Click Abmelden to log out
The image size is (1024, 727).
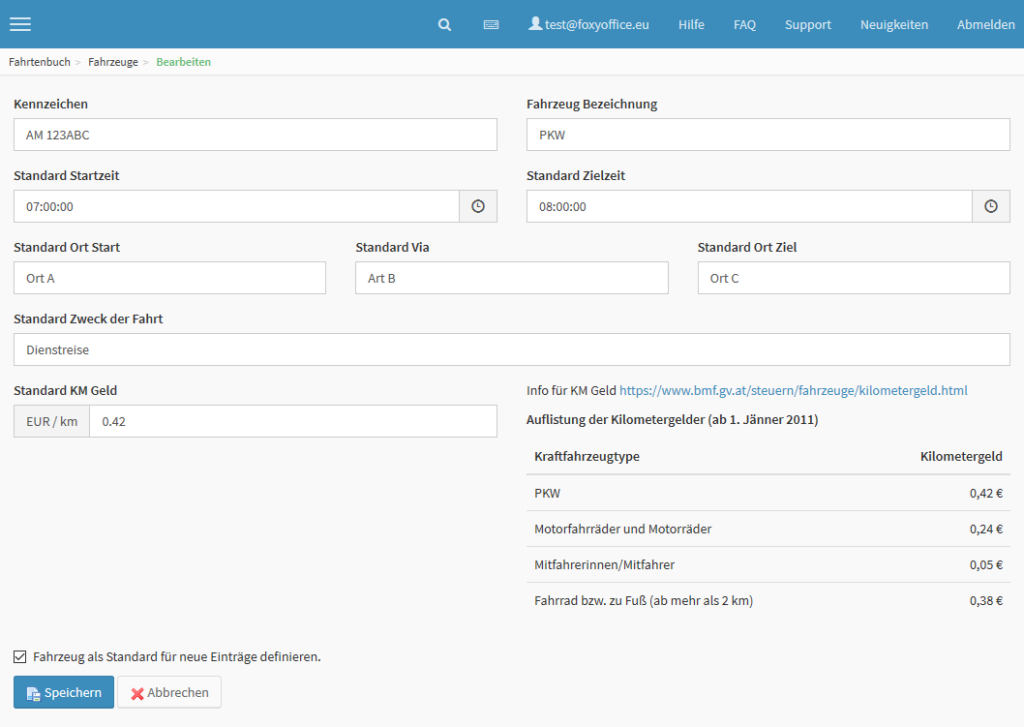point(985,24)
